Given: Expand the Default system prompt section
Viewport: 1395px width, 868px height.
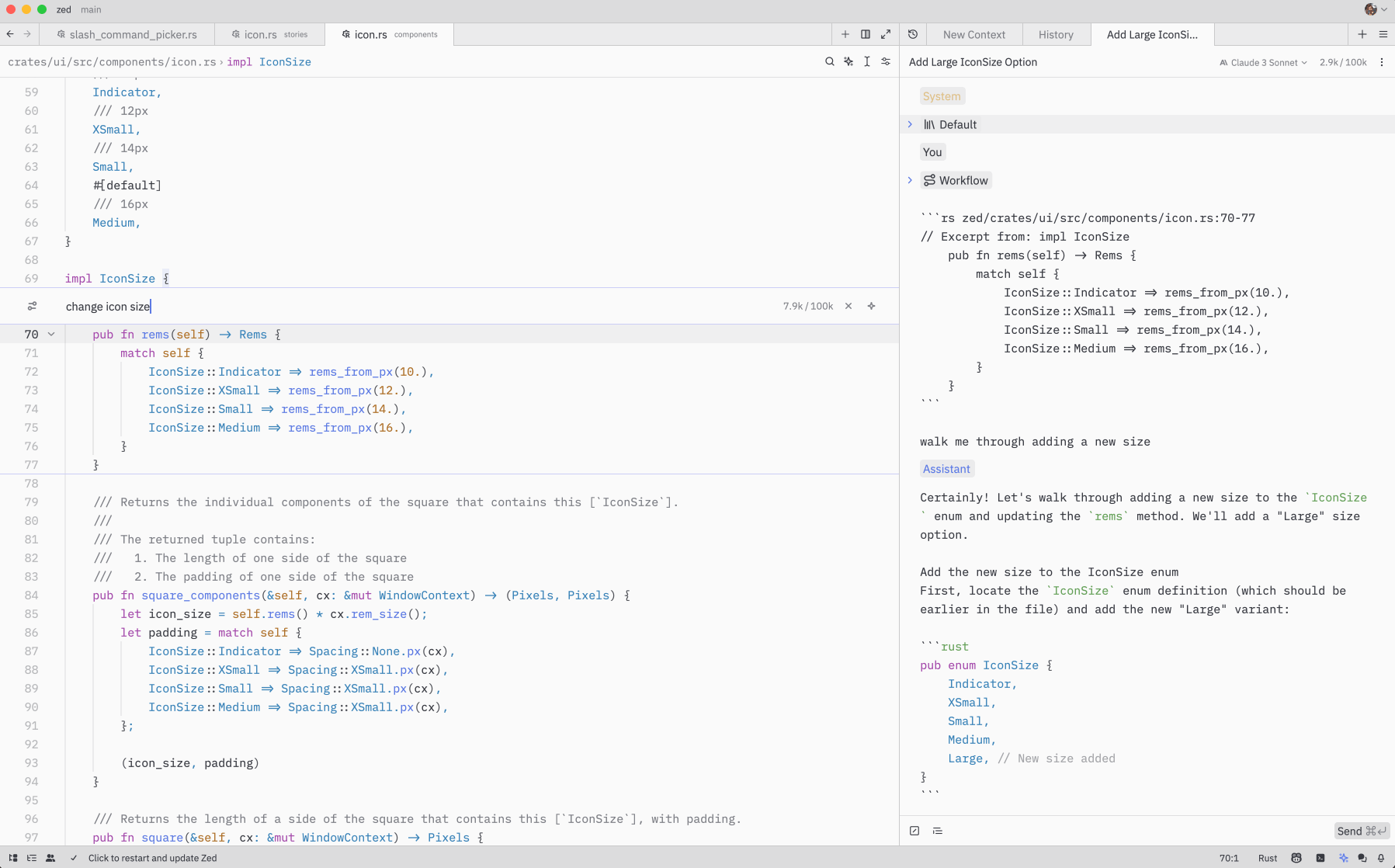Looking at the screenshot, I should click(911, 124).
